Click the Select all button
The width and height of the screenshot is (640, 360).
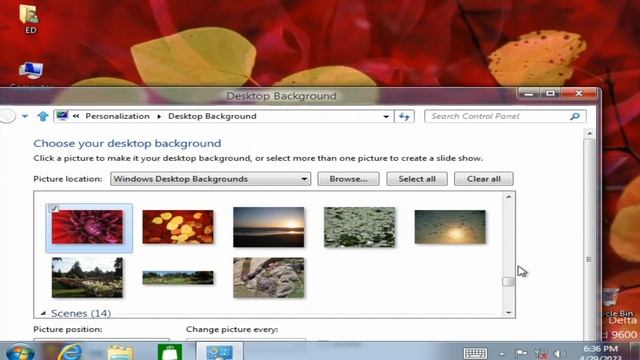coord(417,179)
